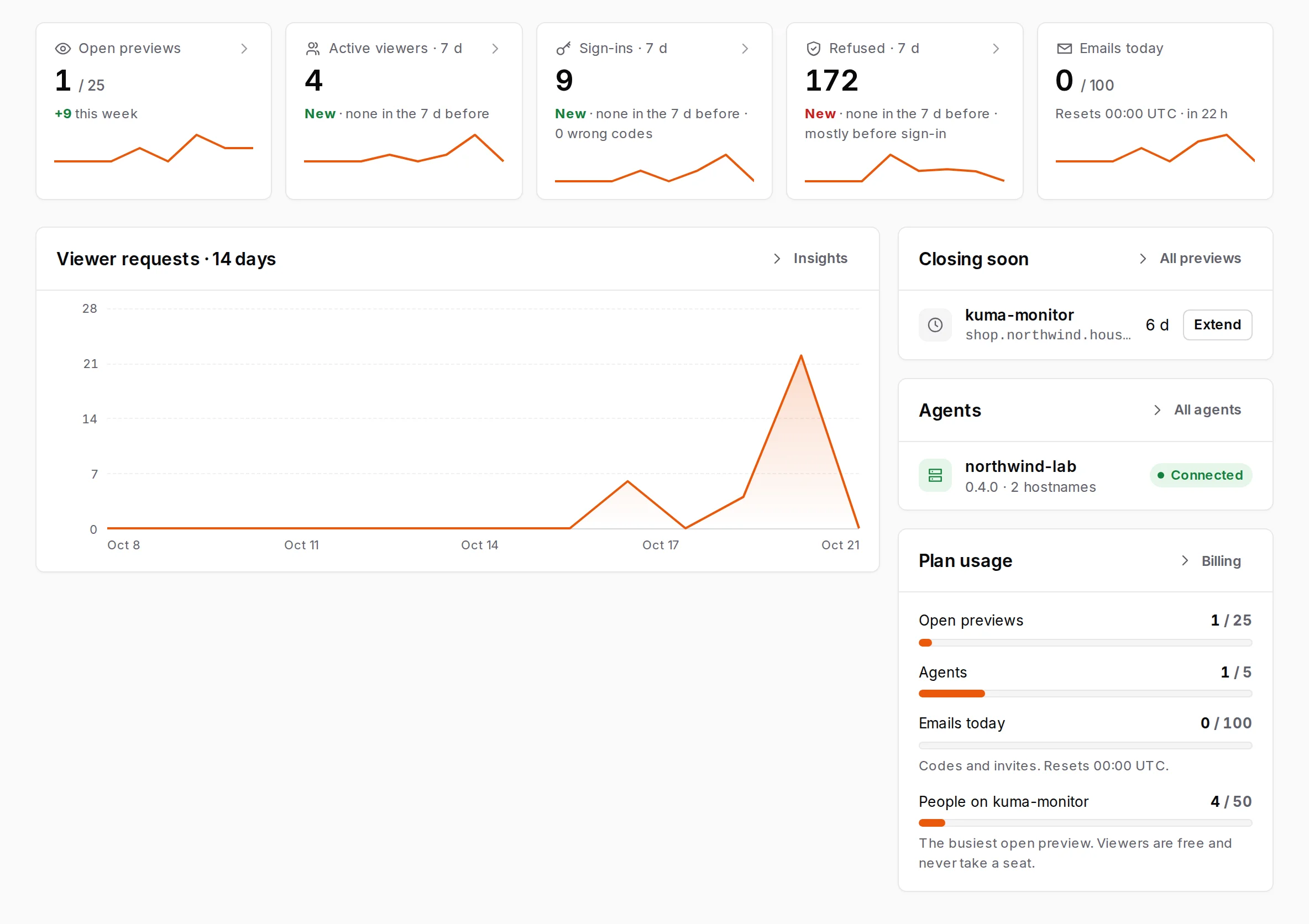Go to All previews from Closing soon

pos(1190,258)
